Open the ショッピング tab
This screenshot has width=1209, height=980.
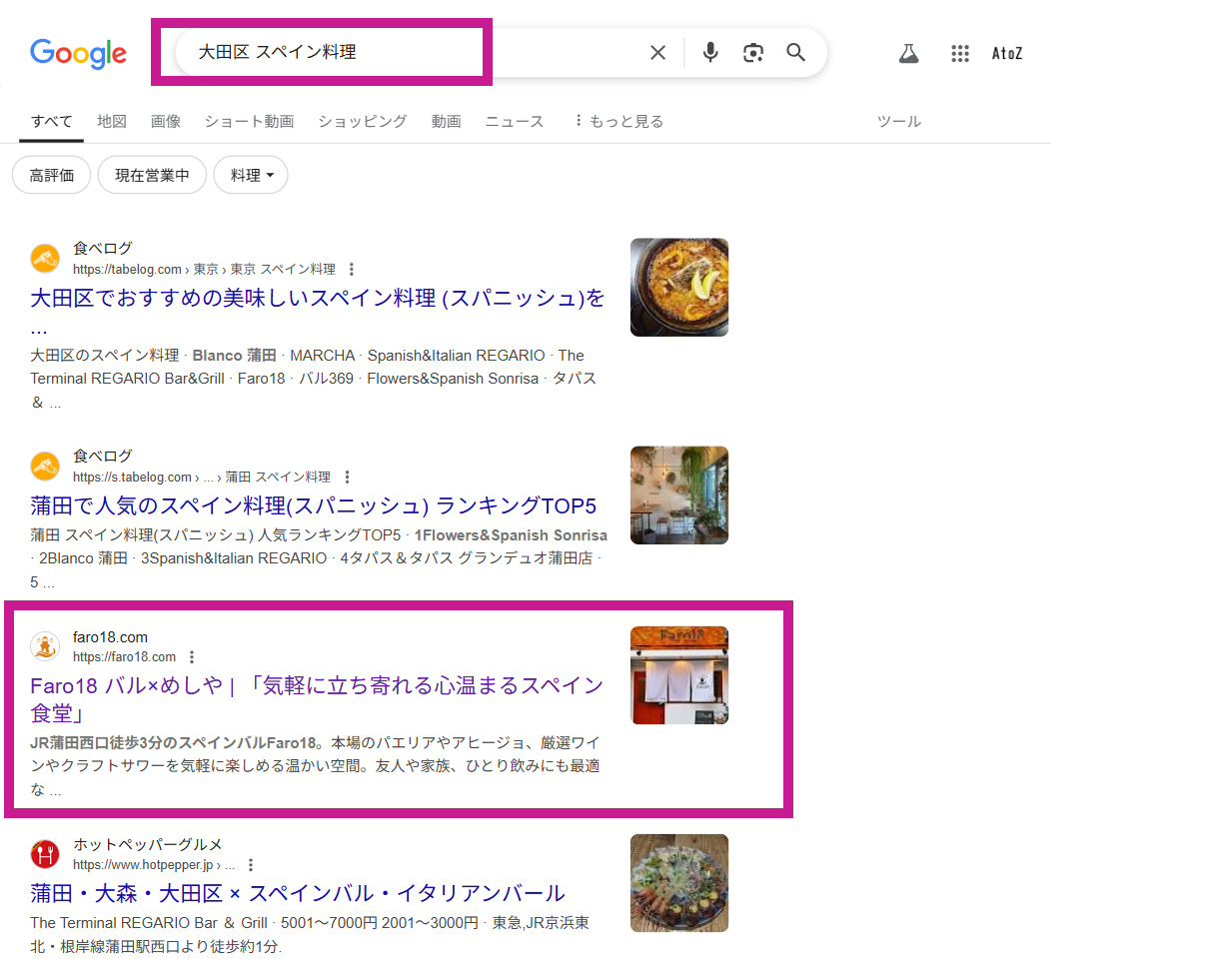[x=363, y=121]
